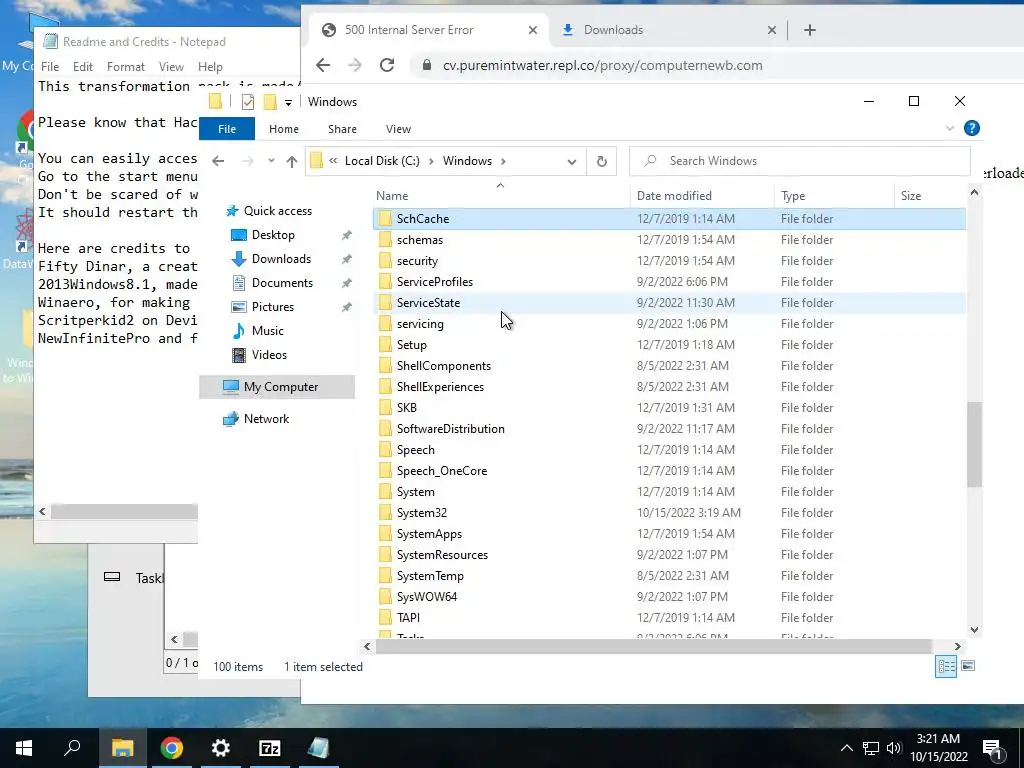
Task: Click the vertical scrollbar down arrow in file list
Action: point(974,630)
